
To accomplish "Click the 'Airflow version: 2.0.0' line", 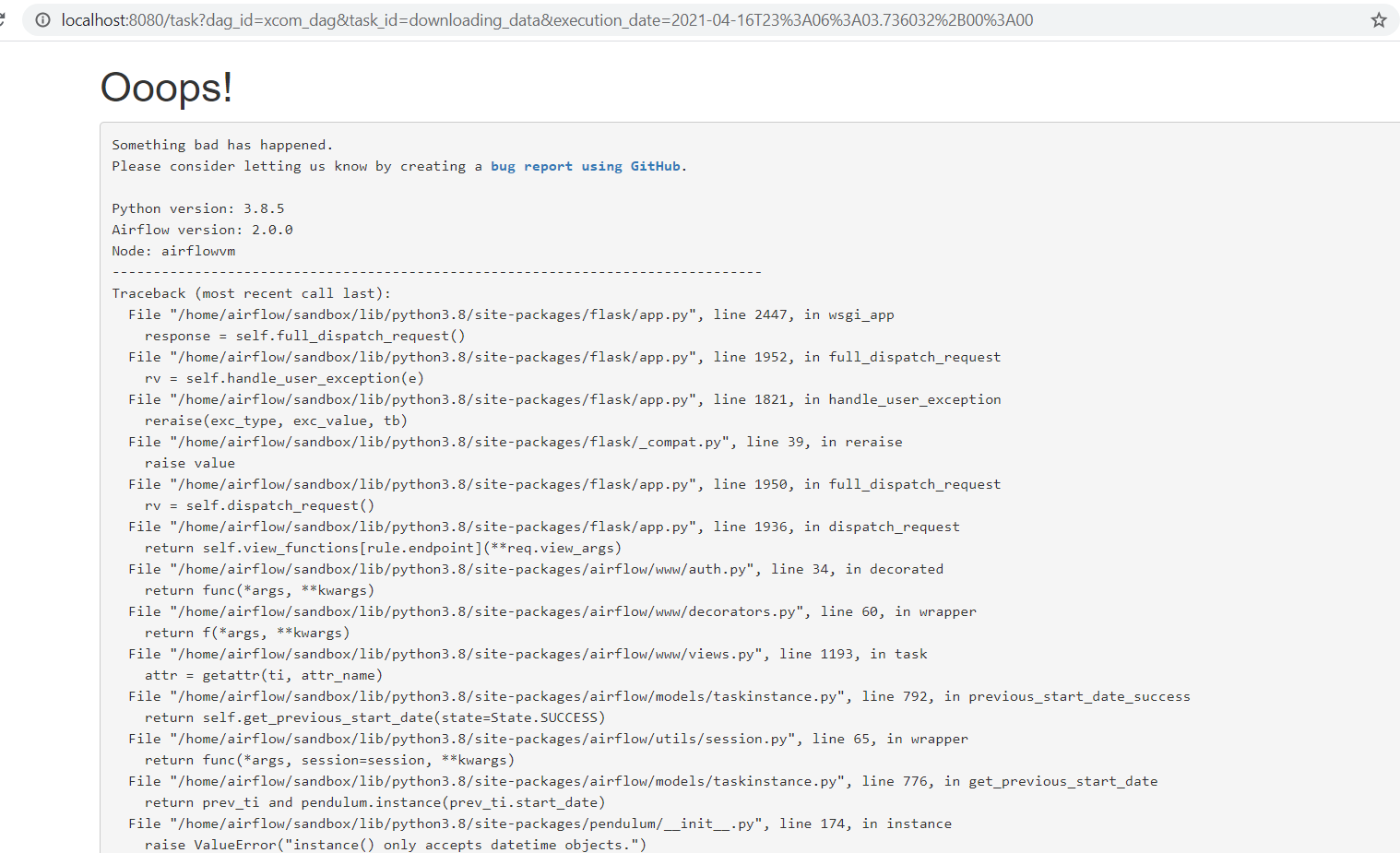I will point(202,230).
